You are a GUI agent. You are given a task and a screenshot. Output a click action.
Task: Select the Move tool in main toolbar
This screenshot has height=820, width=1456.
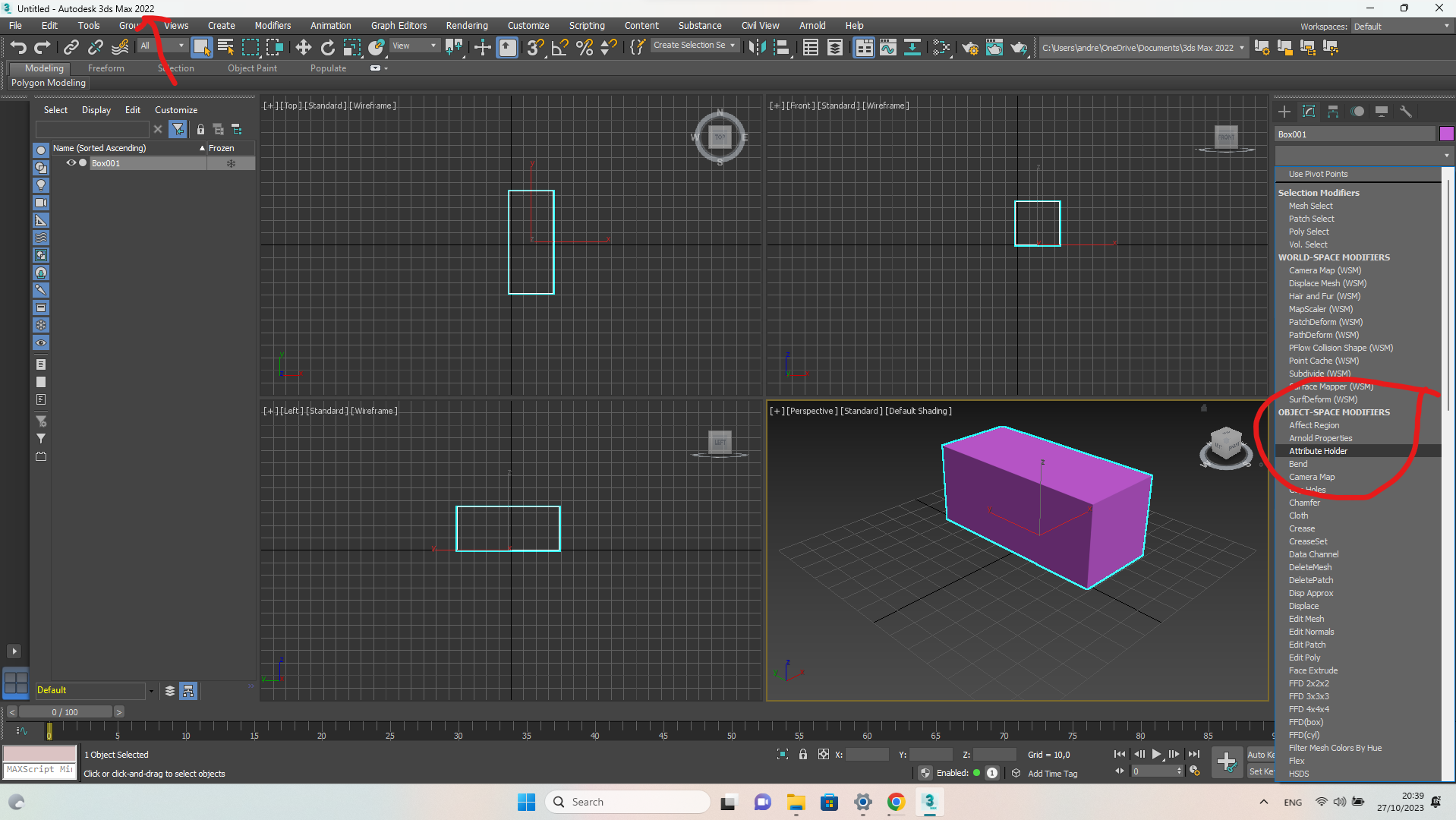coord(303,48)
